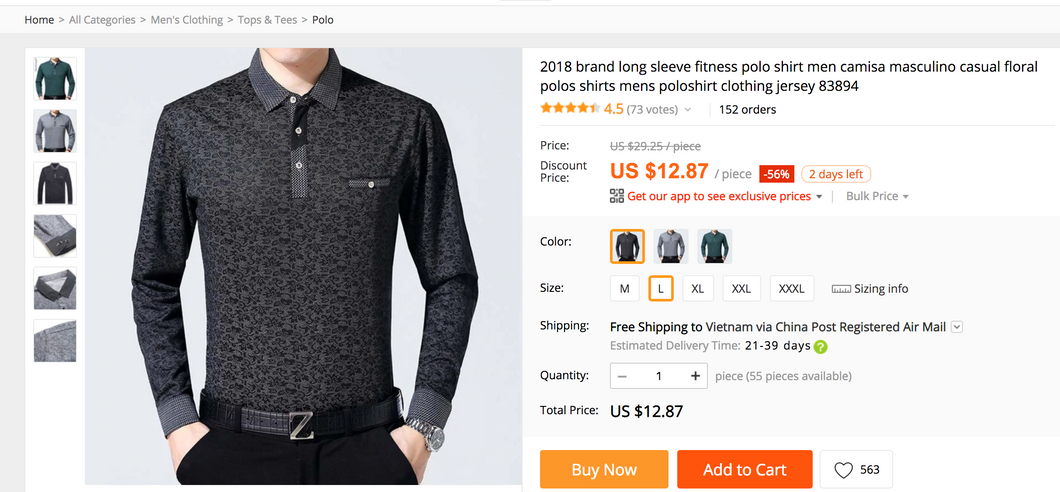The width and height of the screenshot is (1060, 492).
Task: Expand the votes rating breakdown arrow
Action: 688,110
